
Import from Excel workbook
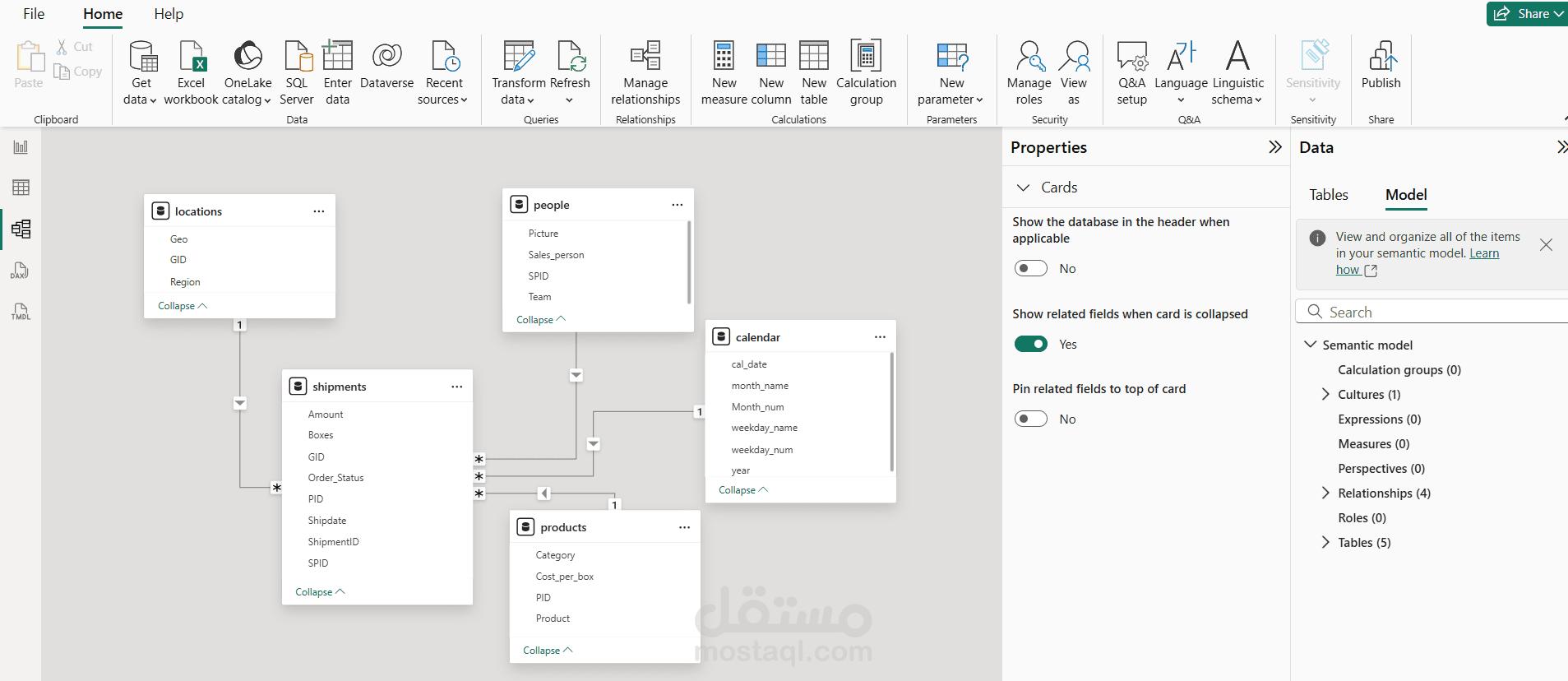[x=191, y=73]
